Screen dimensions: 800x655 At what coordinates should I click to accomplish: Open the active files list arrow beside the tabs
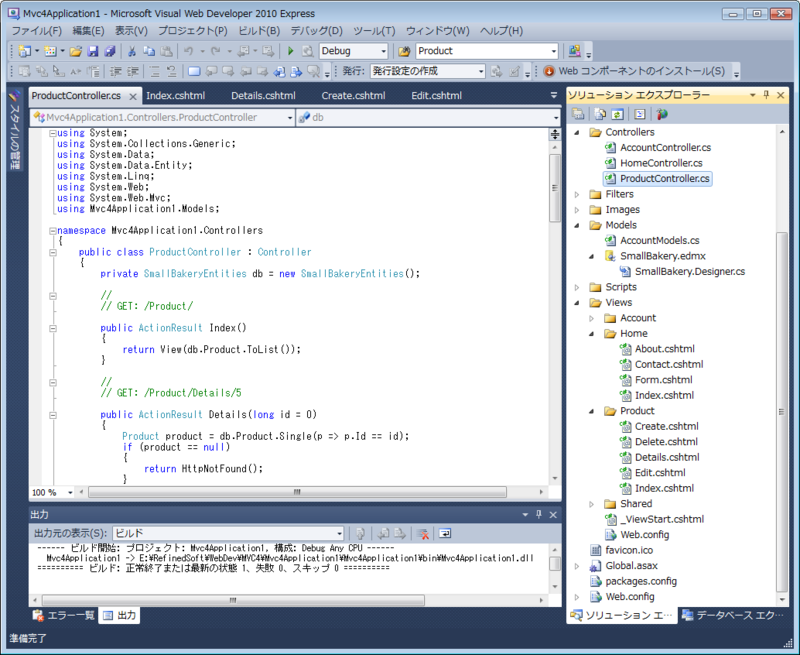[x=554, y=95]
